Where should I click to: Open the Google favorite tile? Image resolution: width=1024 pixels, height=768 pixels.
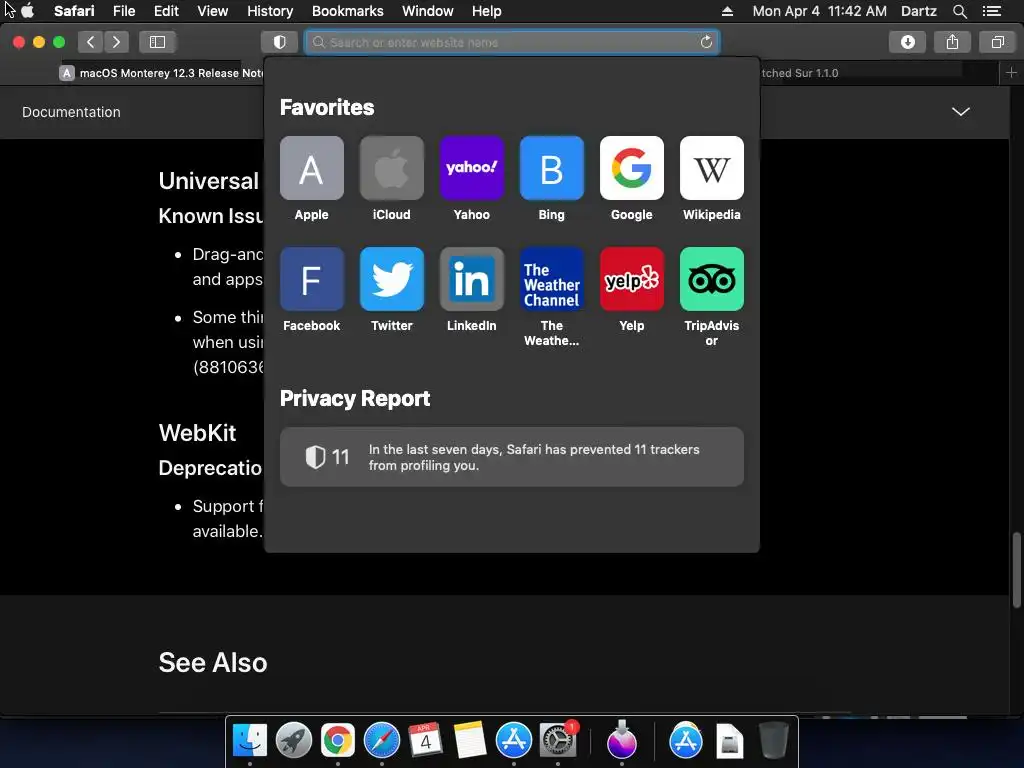[632, 168]
